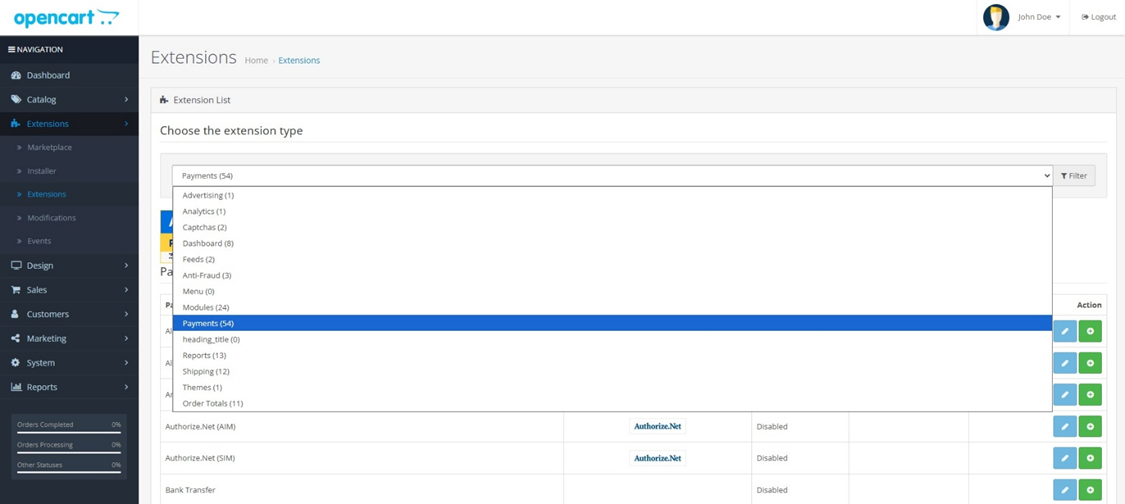
Task: Select the Extensions submenu item
Action: (x=69, y=194)
